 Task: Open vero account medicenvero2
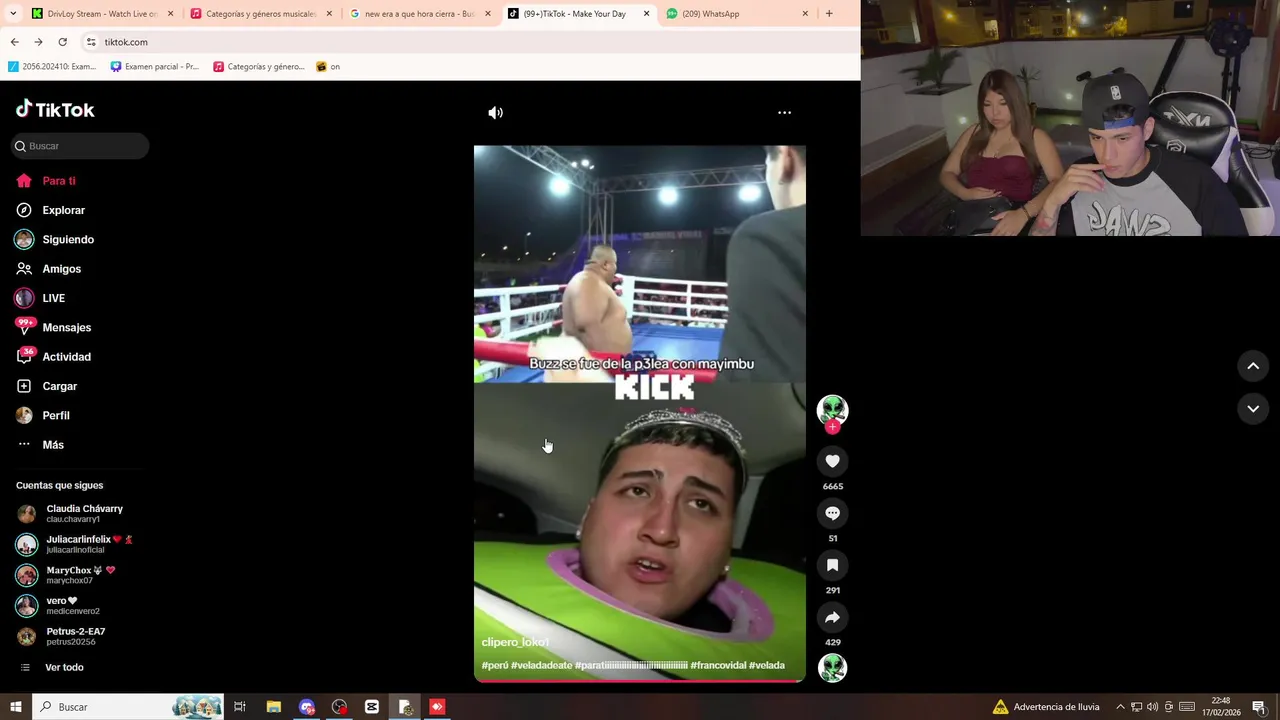[58, 605]
